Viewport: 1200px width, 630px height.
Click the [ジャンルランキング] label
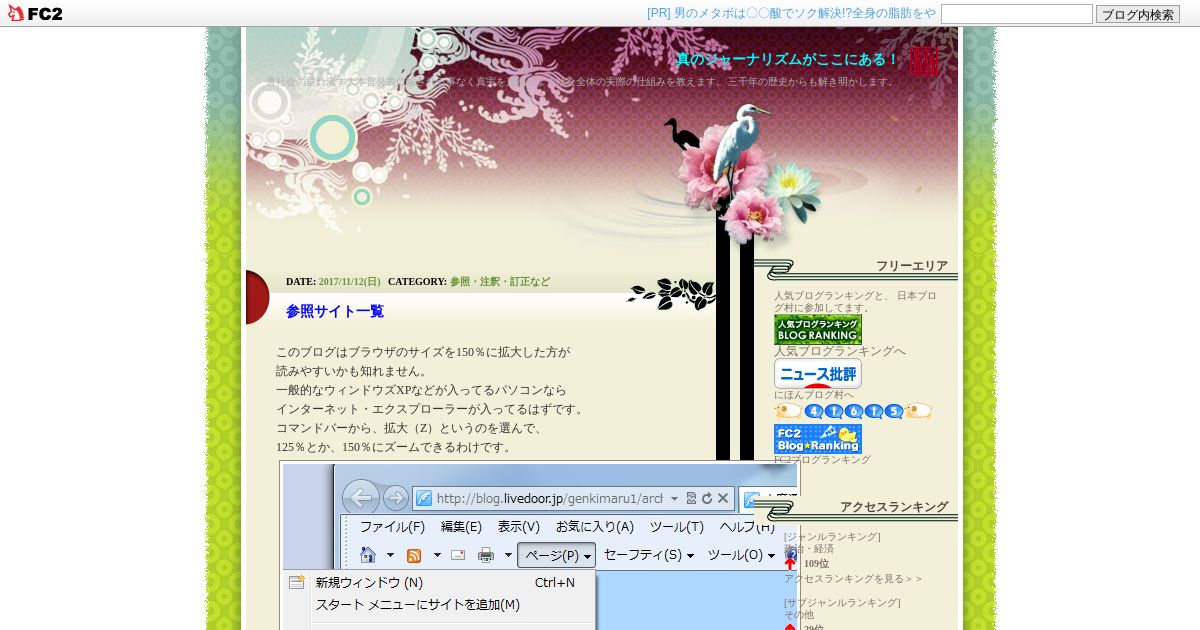[x=832, y=537]
